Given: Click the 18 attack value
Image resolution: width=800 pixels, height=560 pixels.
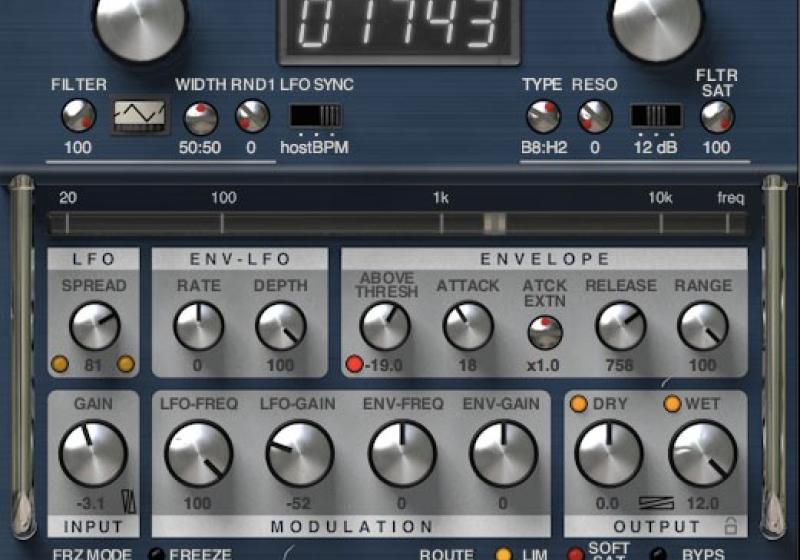Looking at the screenshot, I should point(467,365).
